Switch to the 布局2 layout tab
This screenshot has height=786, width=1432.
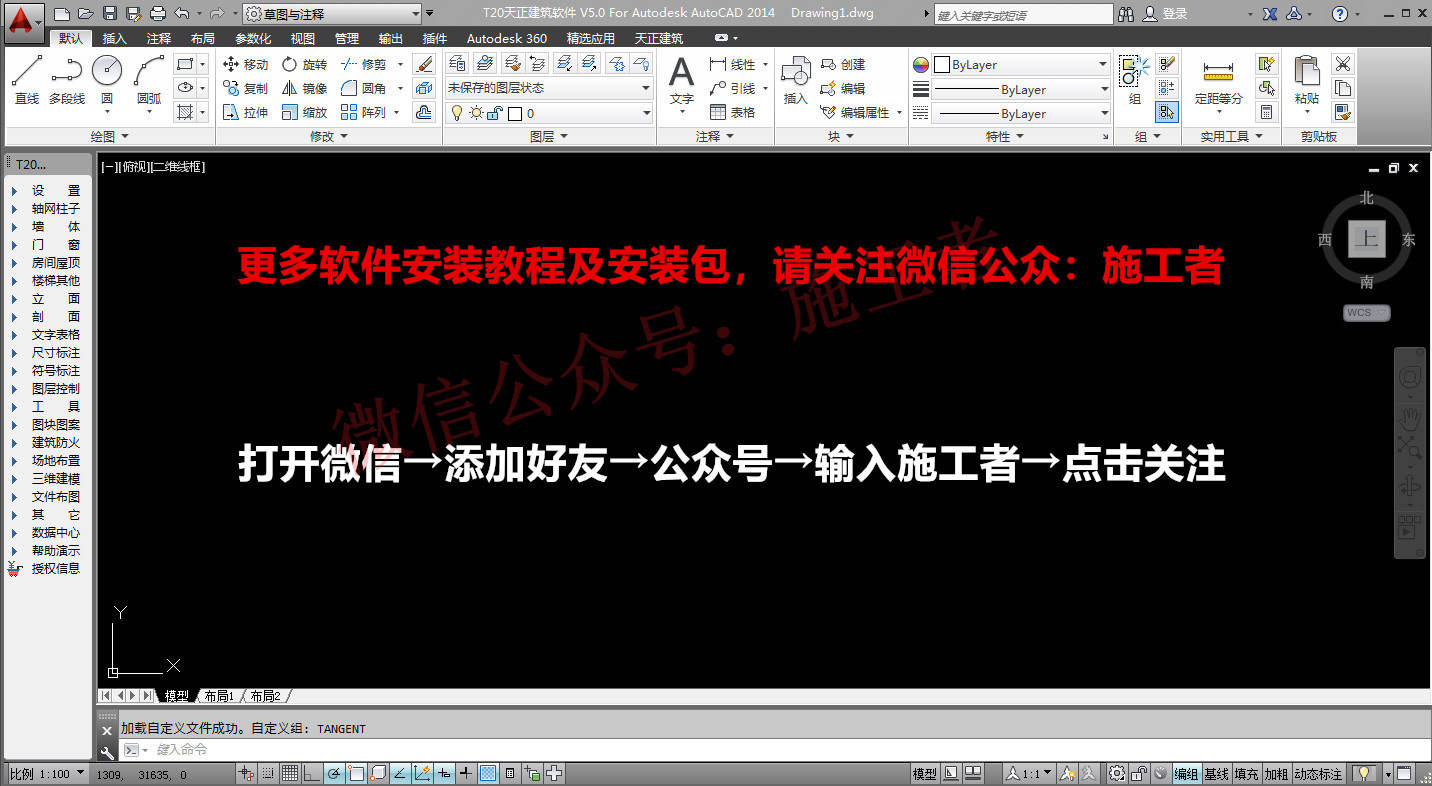[x=265, y=696]
